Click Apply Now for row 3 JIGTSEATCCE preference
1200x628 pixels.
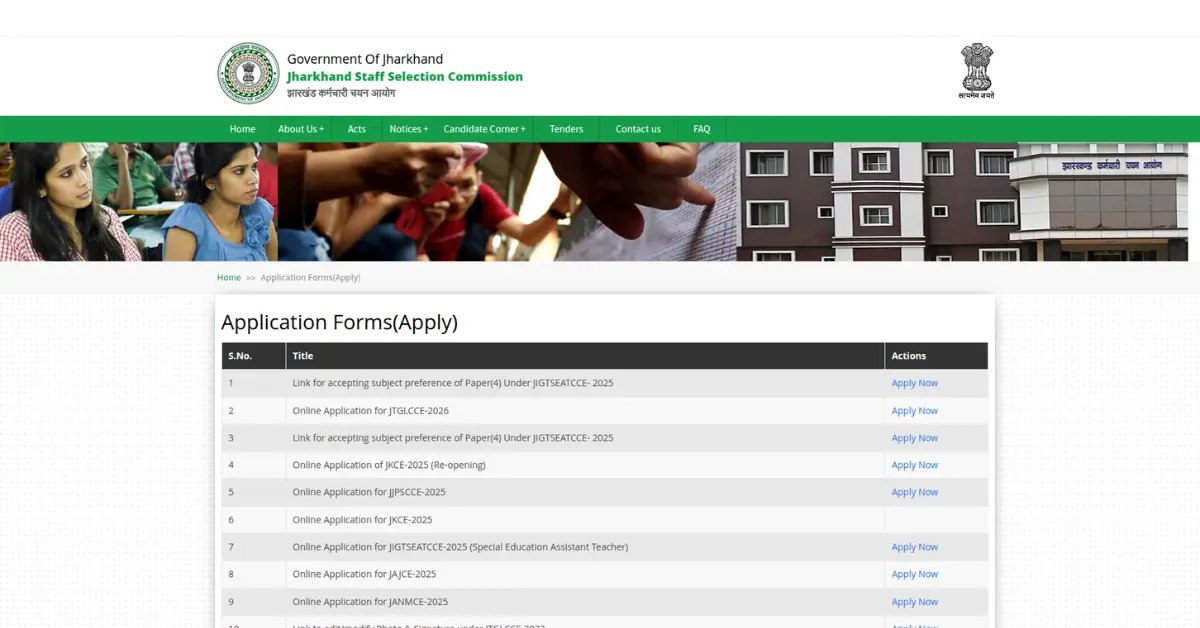(x=914, y=438)
